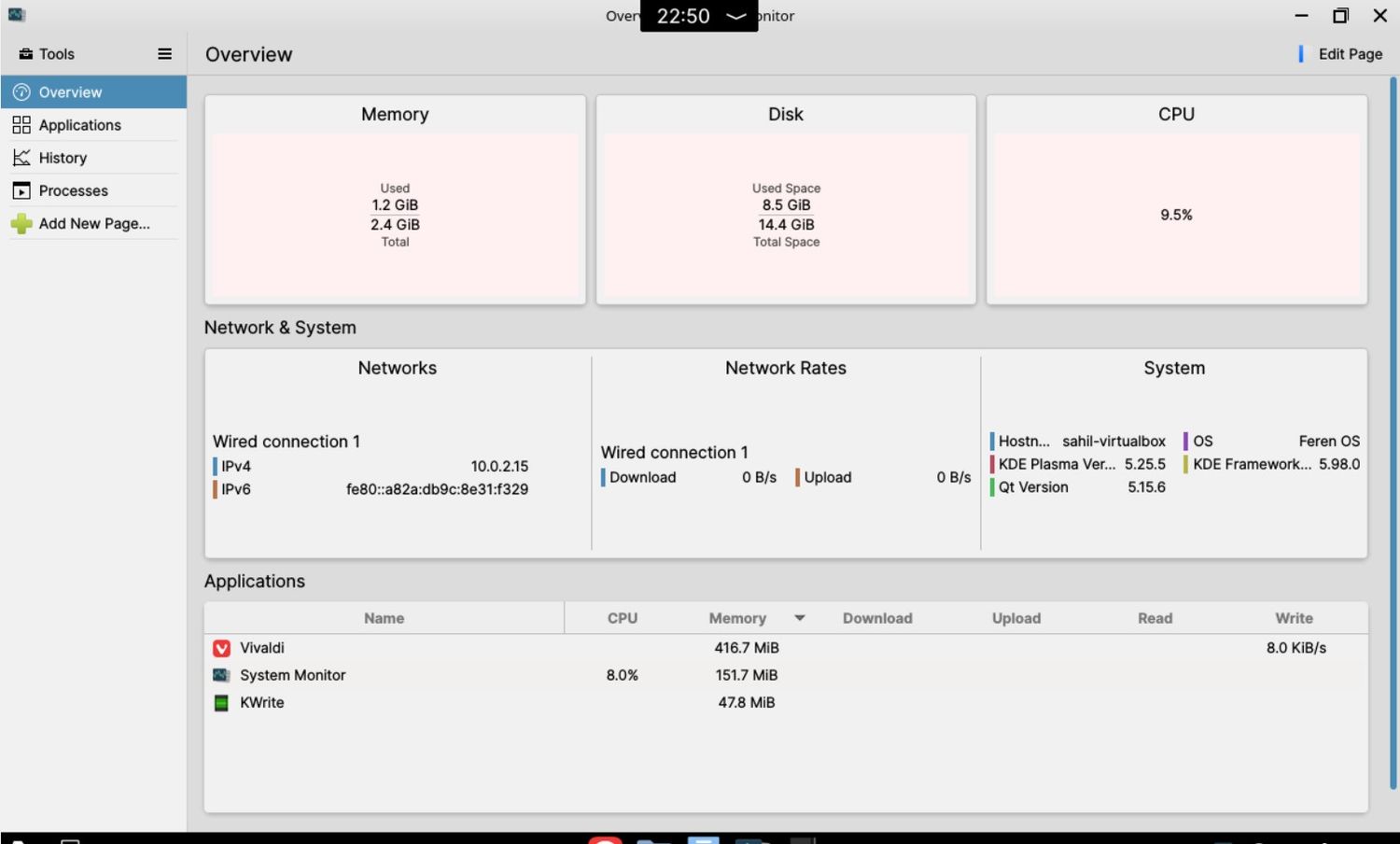Click the blue IPv4 color indicator

215,466
